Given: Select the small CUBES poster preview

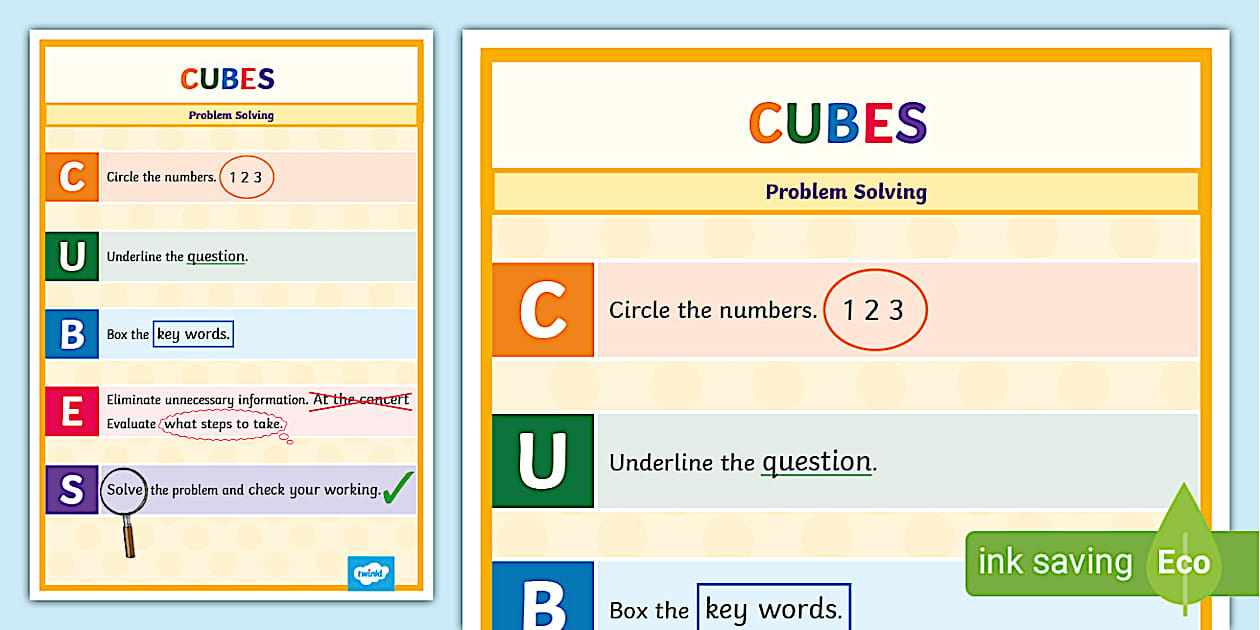Looking at the screenshot, I should point(230,315).
